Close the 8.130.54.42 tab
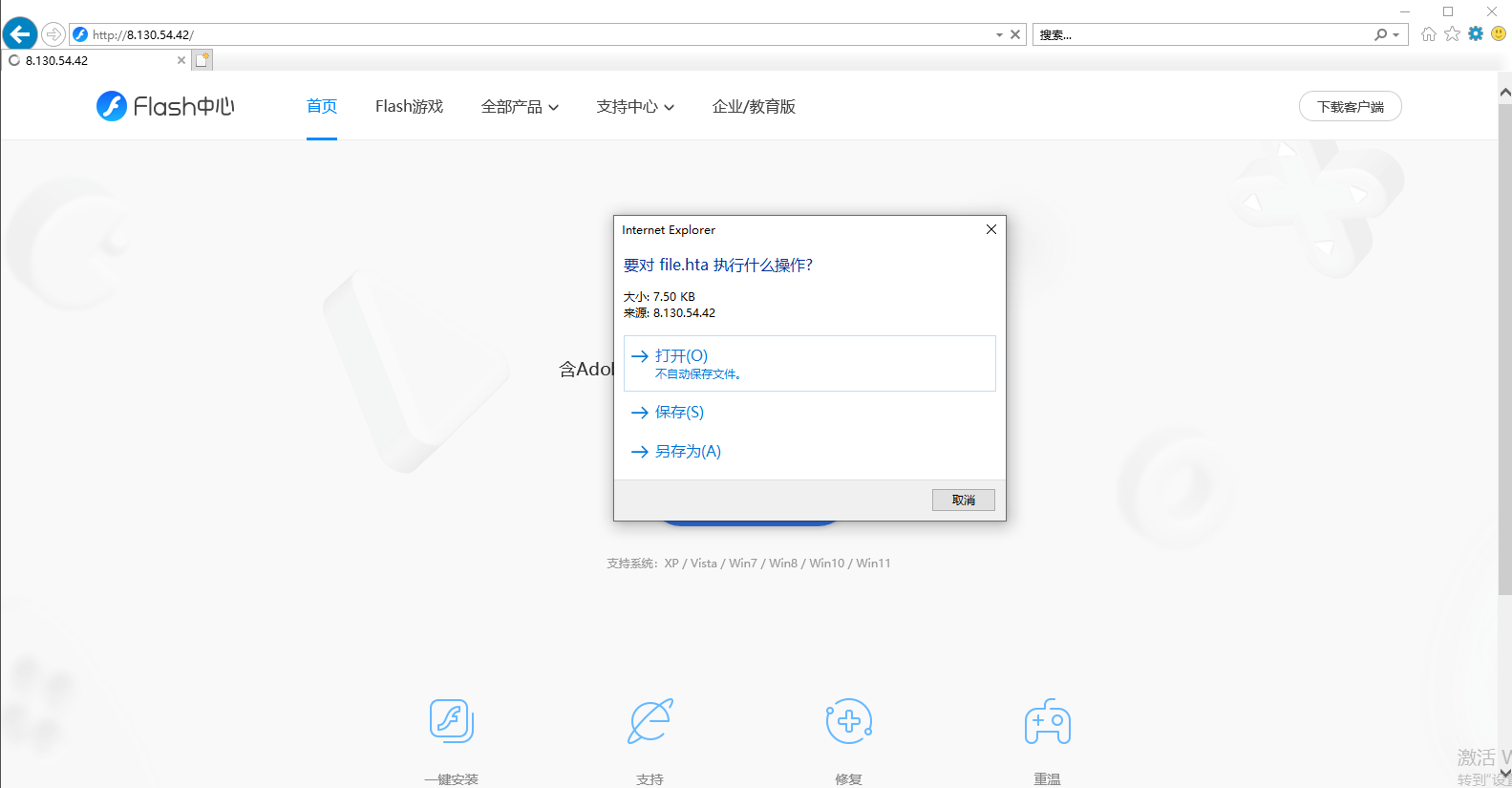This screenshot has height=788, width=1512. tap(181, 60)
